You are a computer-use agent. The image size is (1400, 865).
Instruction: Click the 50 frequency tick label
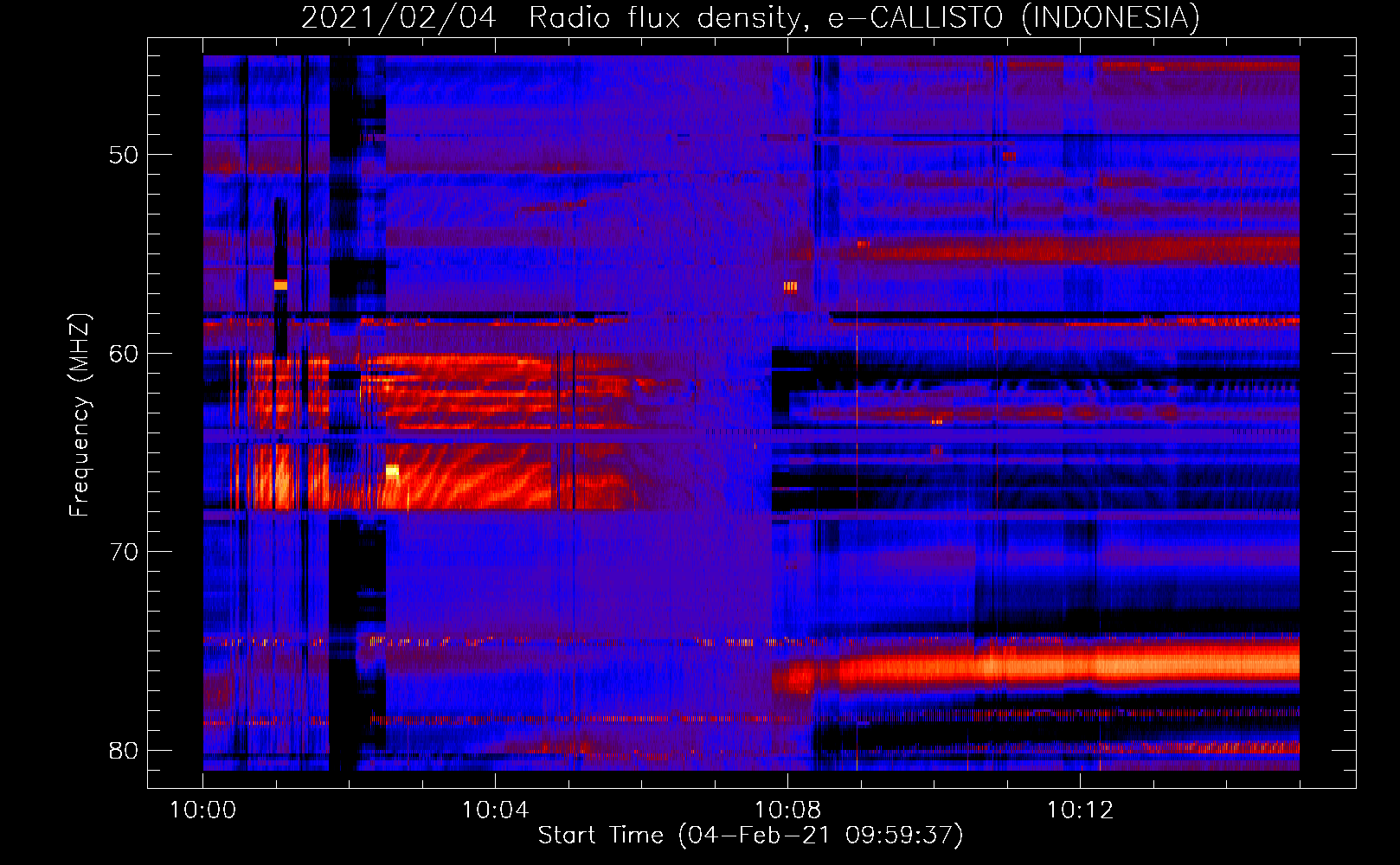coord(124,155)
